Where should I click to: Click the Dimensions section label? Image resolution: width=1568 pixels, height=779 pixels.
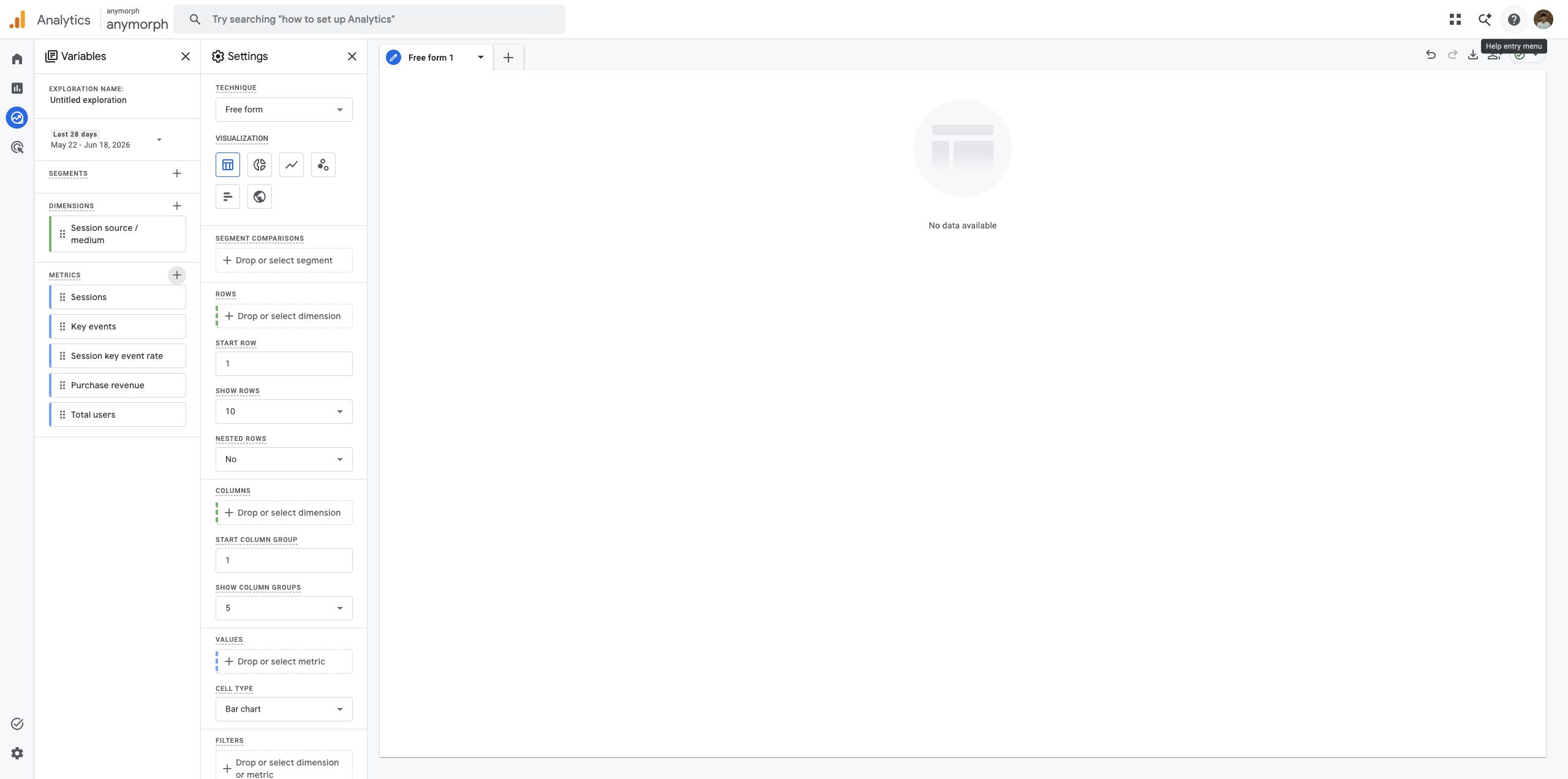pyautogui.click(x=71, y=206)
